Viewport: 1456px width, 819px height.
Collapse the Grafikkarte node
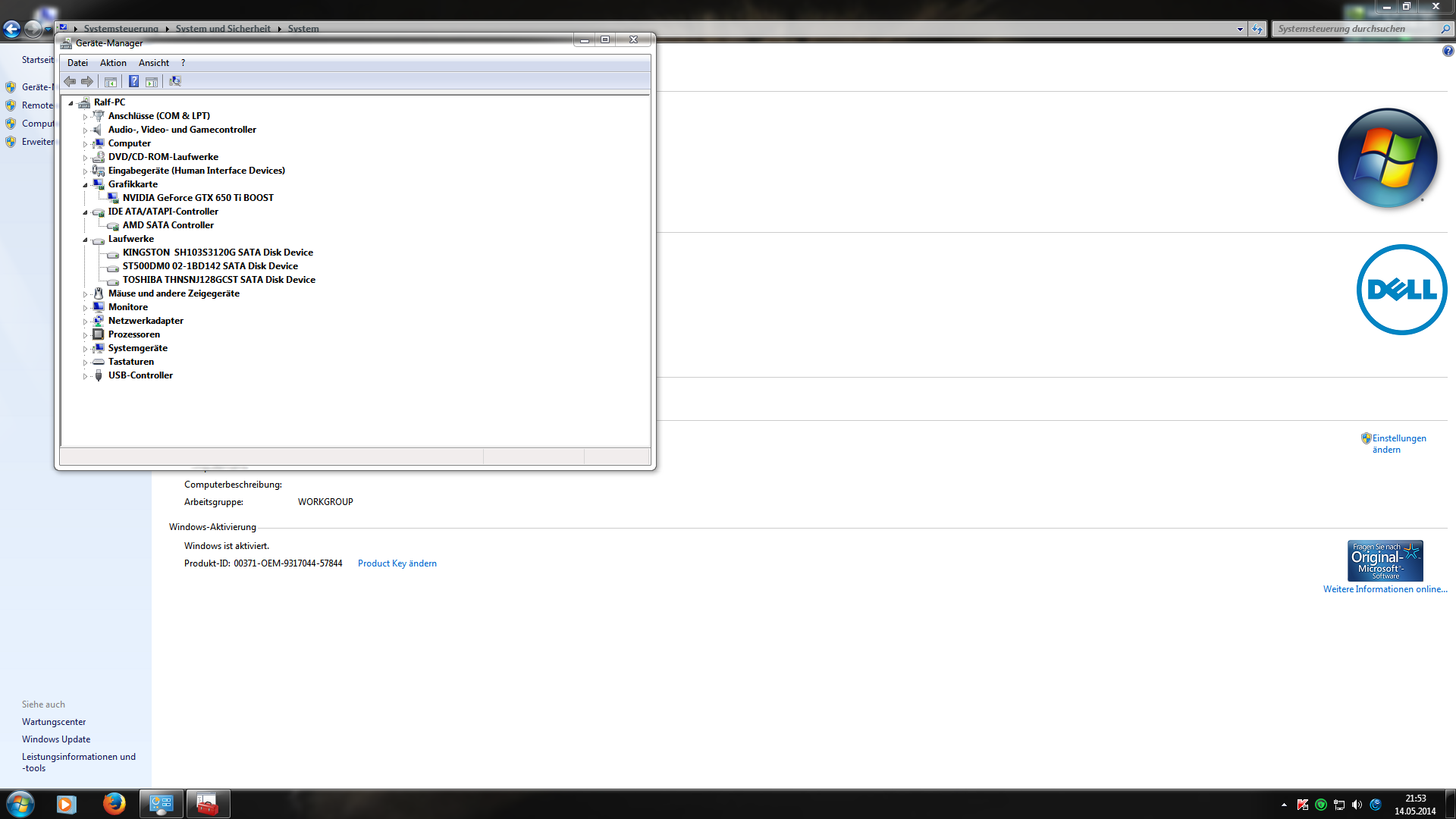[x=85, y=185]
